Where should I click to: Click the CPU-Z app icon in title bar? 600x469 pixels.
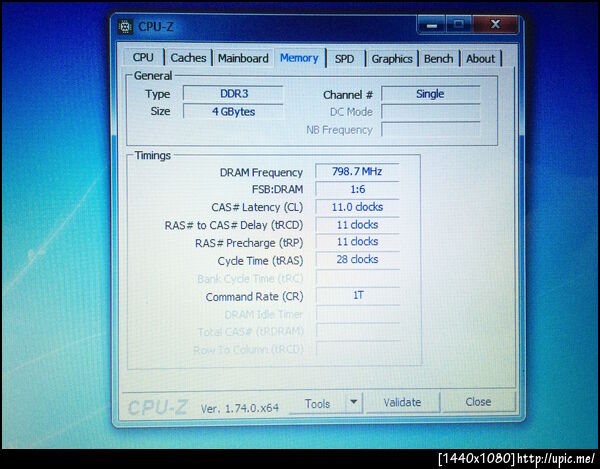coord(126,26)
